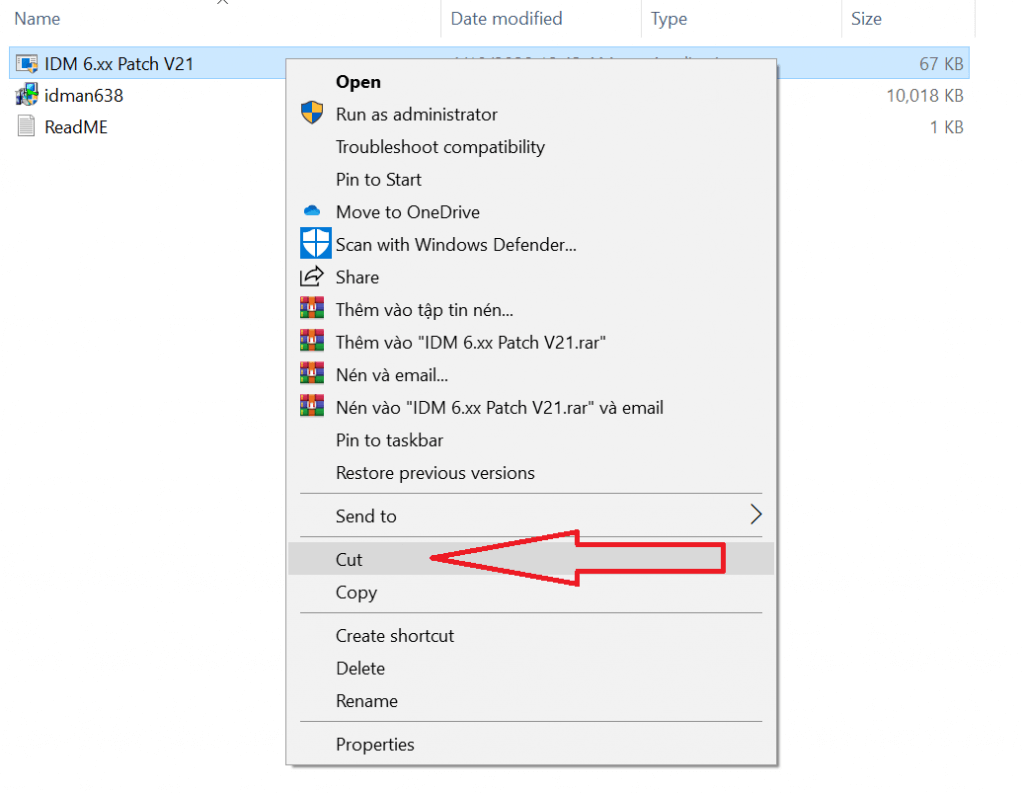
Task: Click the Share arrow icon
Action: coord(313,277)
